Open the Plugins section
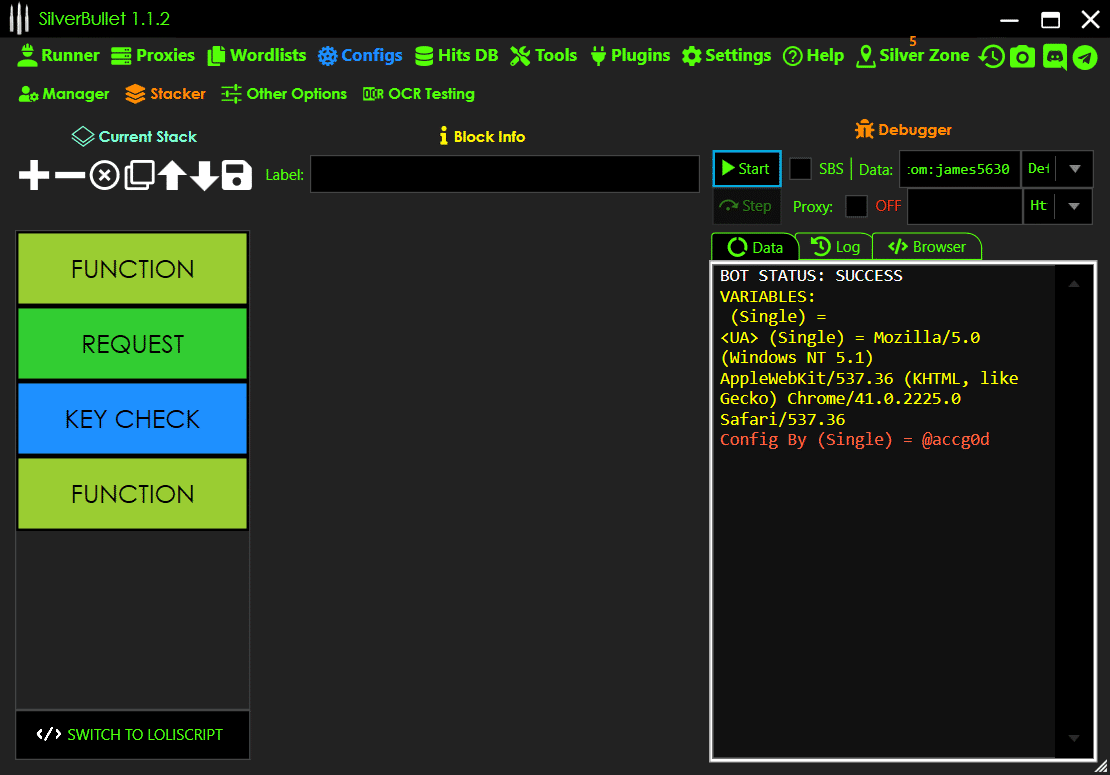Screen dimensions: 1110x775 pos(630,55)
